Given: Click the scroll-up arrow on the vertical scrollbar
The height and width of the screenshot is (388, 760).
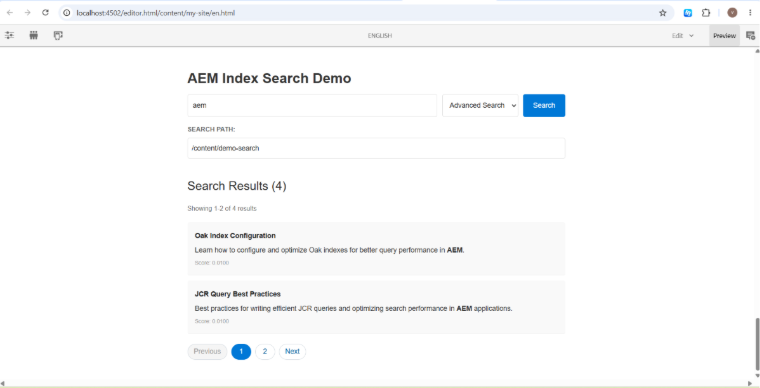Looking at the screenshot, I should [757, 50].
